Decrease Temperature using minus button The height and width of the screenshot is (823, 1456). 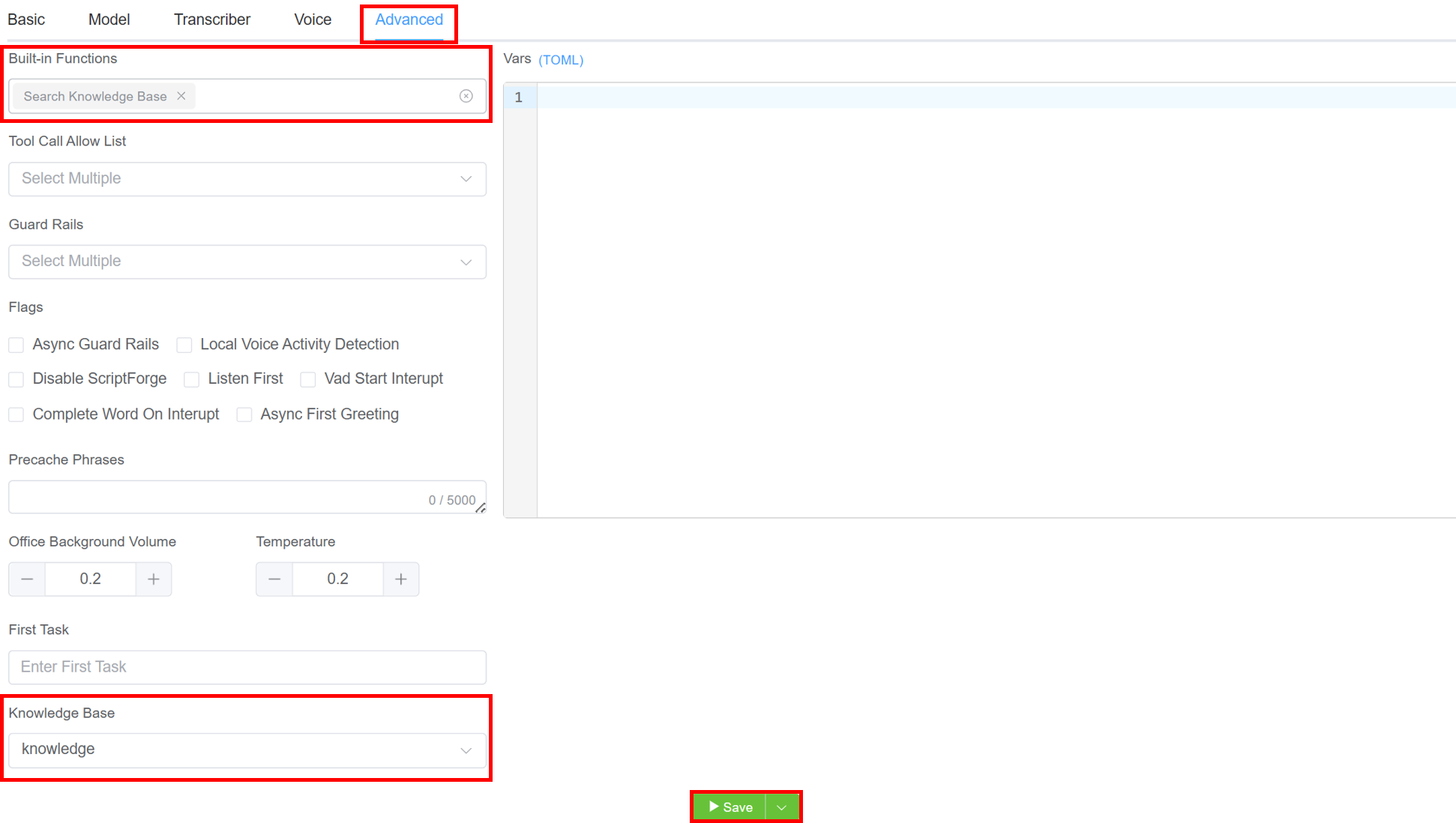(x=274, y=579)
